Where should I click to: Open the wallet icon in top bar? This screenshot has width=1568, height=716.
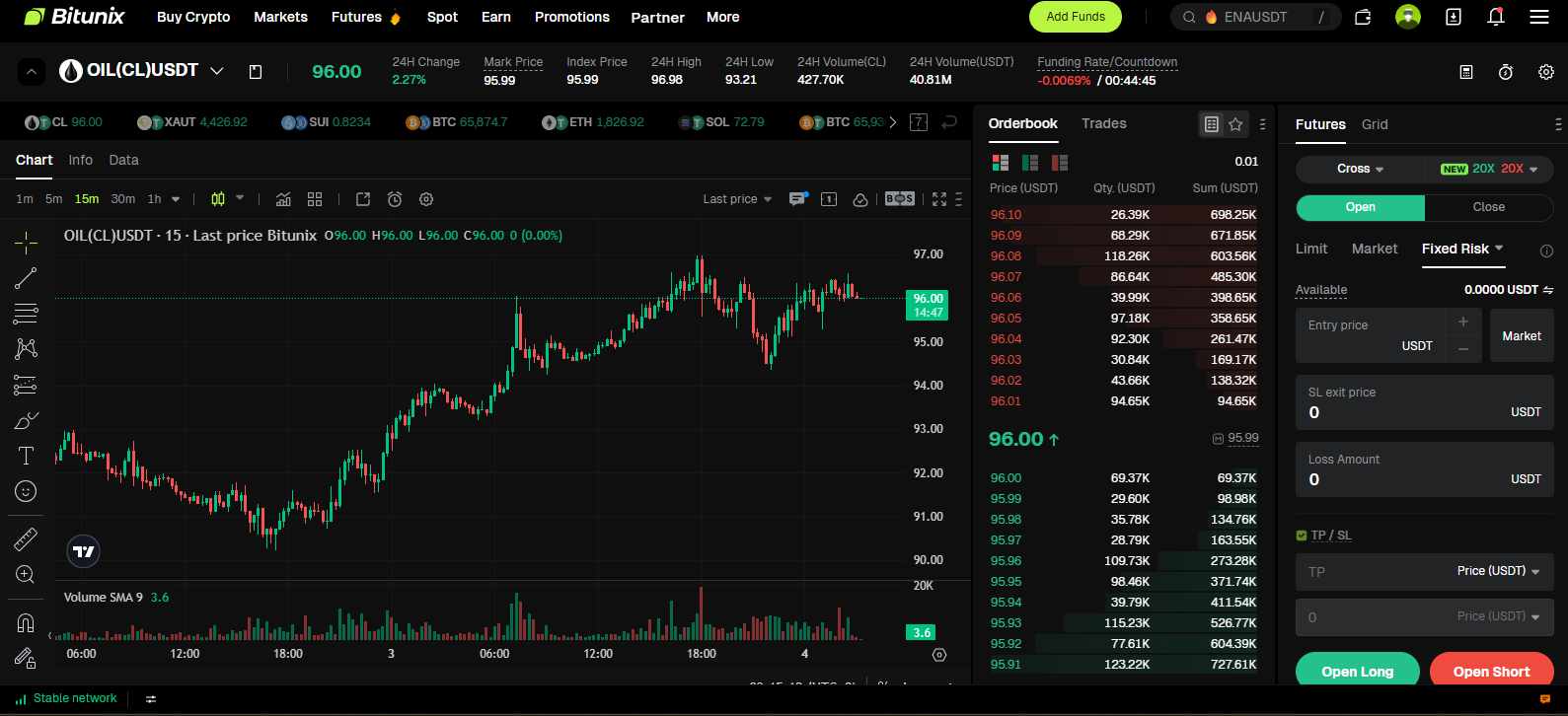click(x=1363, y=17)
